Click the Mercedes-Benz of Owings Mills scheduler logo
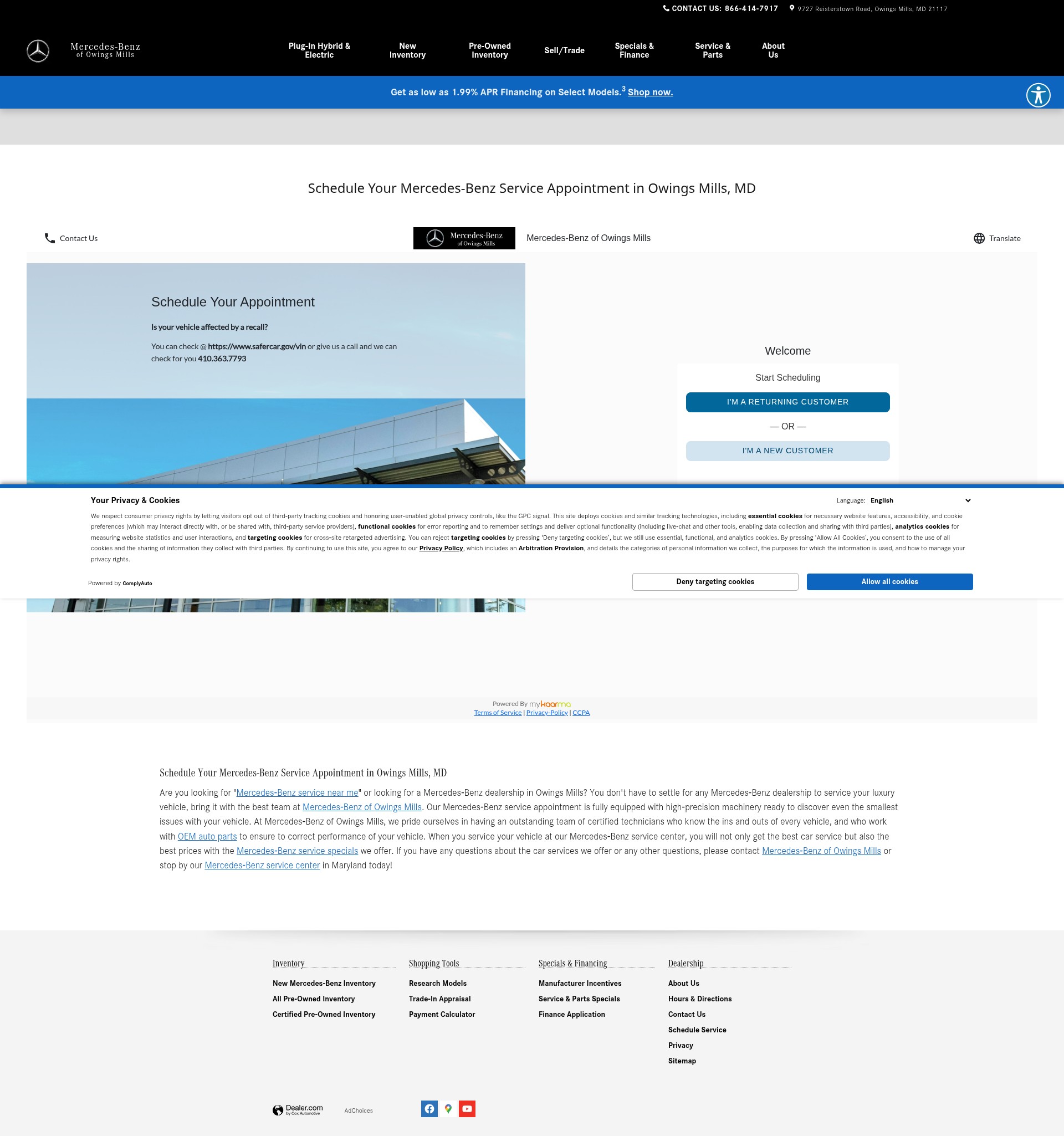 pyautogui.click(x=464, y=238)
